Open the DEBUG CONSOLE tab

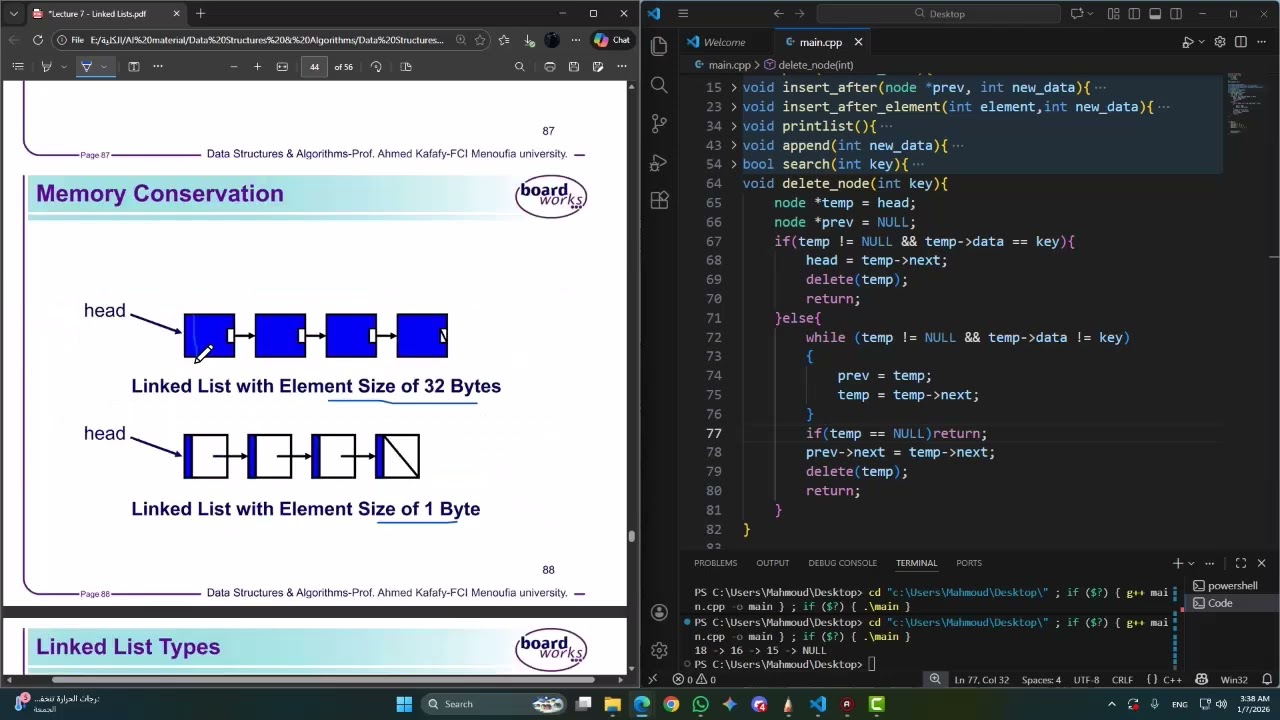coord(842,563)
